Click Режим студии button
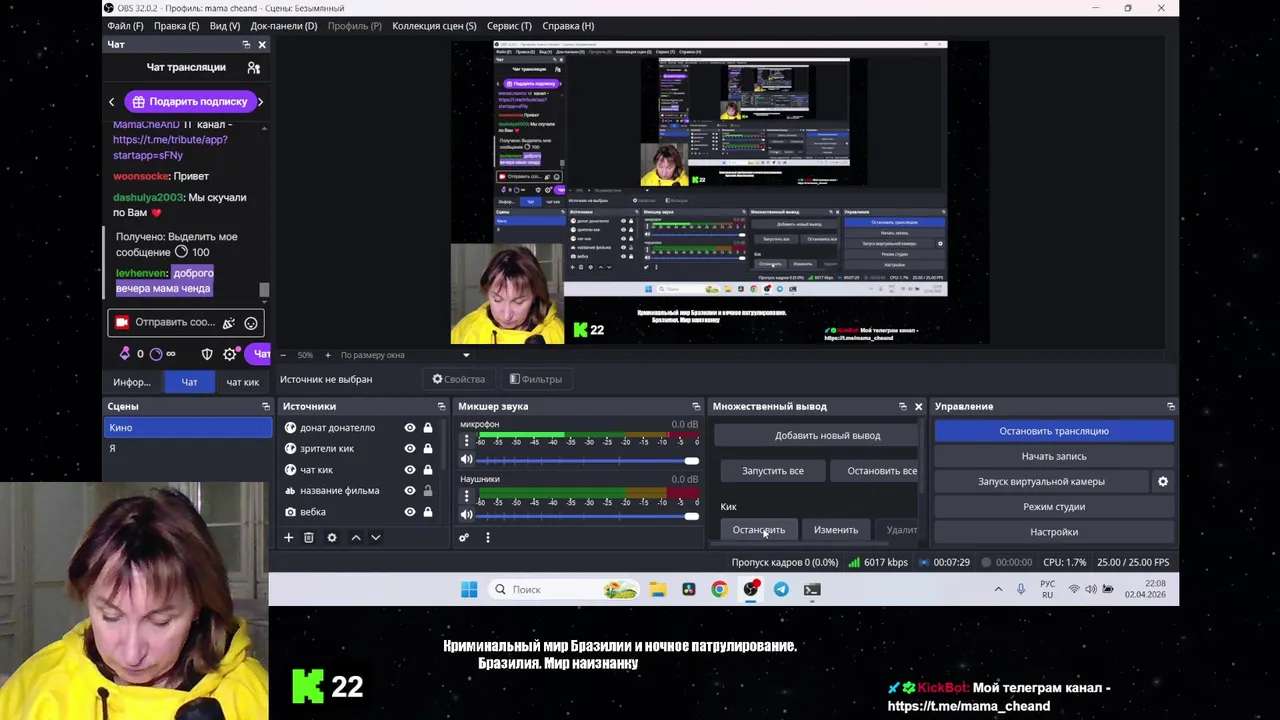Viewport: 1280px width, 720px height. [1054, 507]
